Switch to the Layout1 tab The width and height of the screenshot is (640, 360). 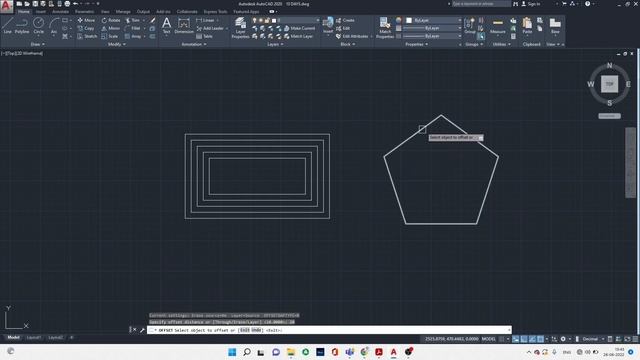coord(33,338)
